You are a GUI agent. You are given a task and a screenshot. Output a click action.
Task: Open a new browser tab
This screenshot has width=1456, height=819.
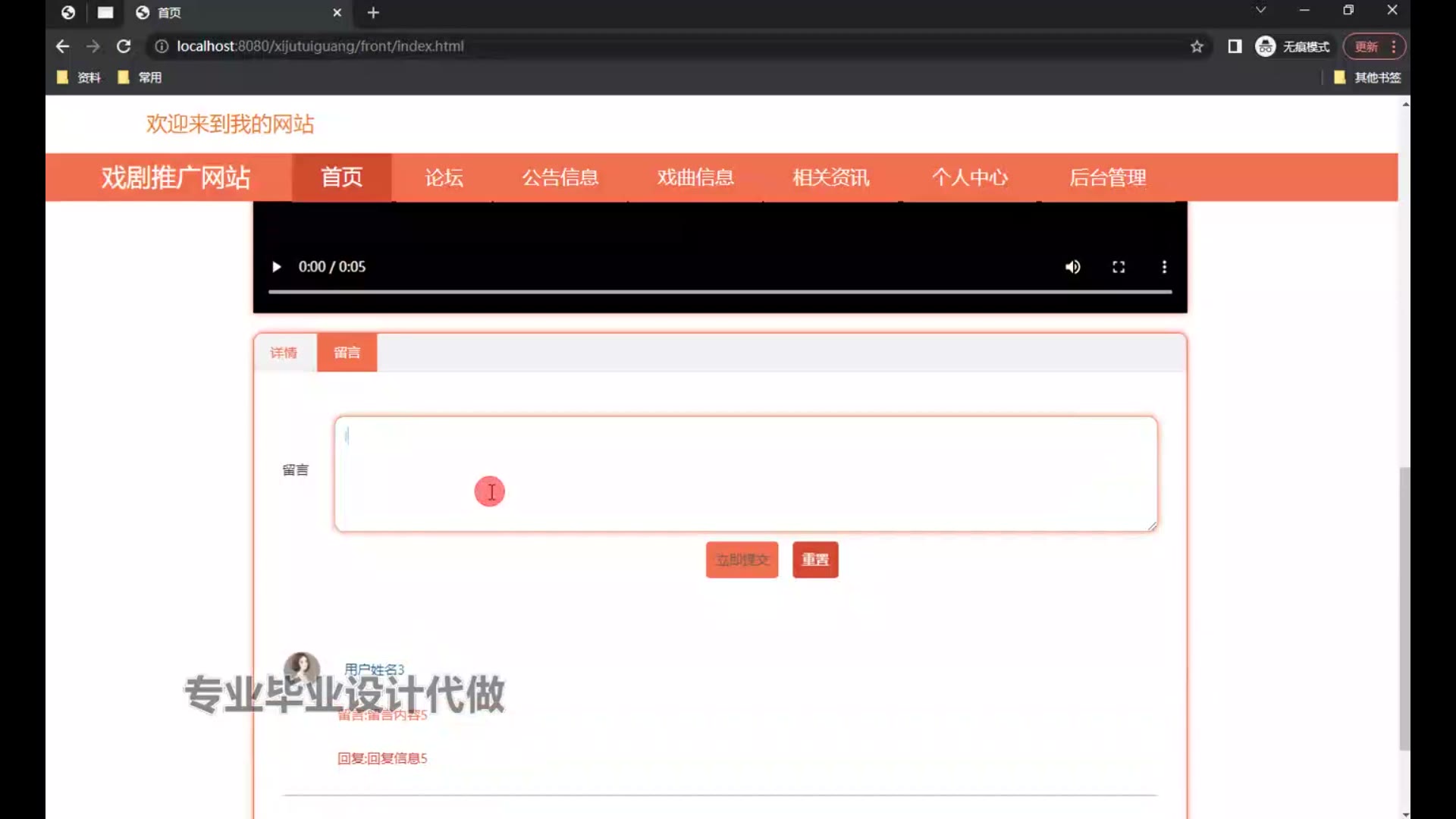click(373, 13)
